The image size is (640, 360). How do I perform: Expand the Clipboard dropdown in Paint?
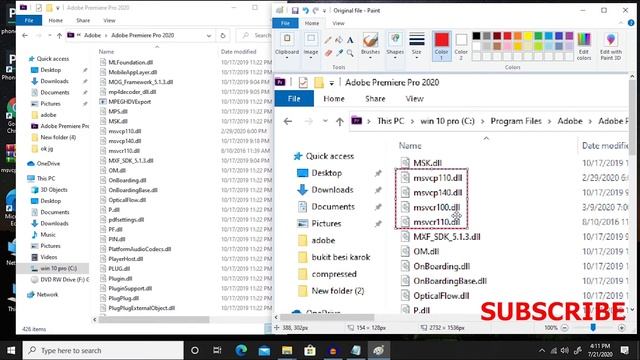(x=287, y=58)
